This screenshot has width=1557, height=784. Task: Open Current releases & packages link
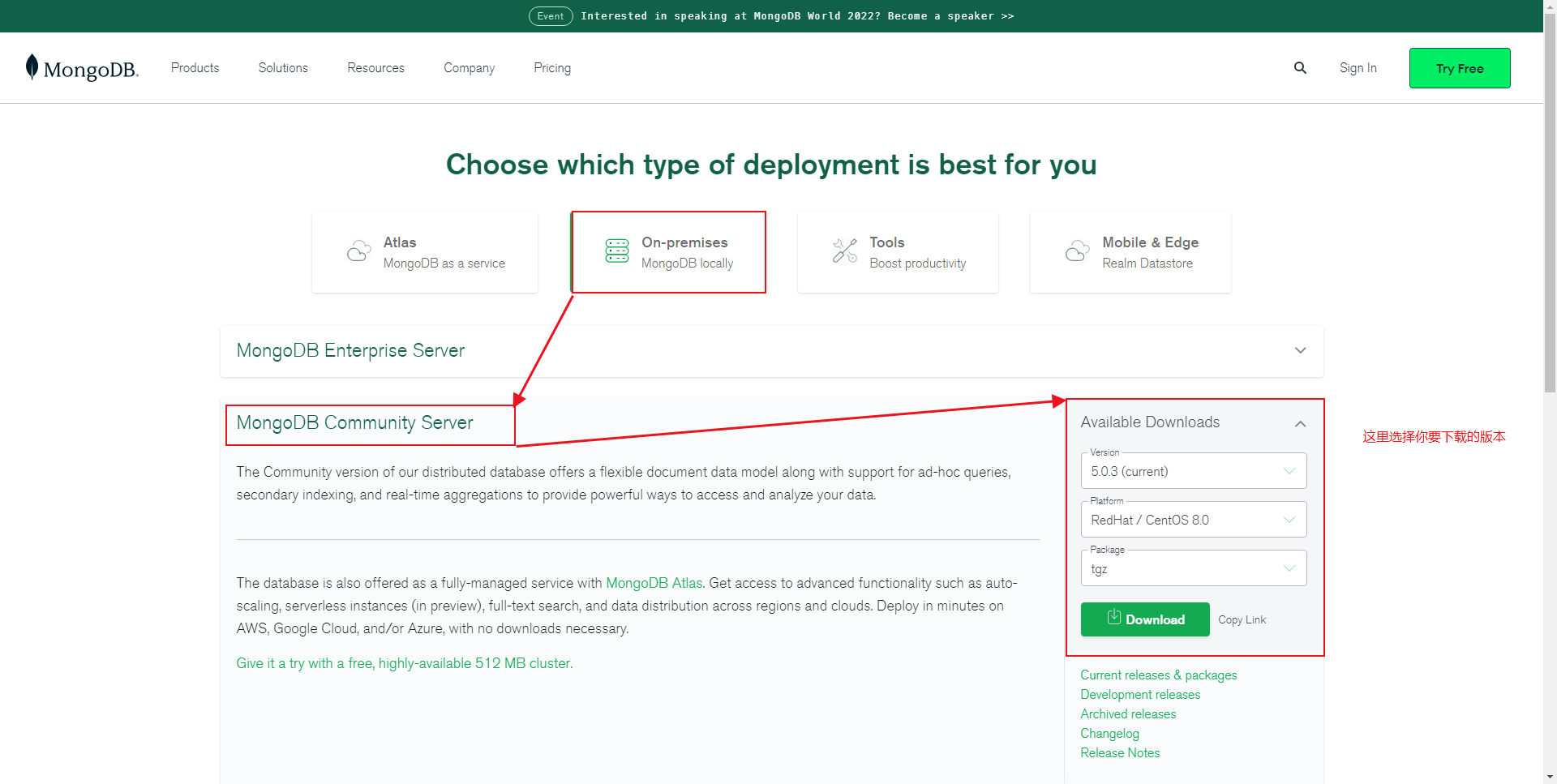click(x=1159, y=675)
